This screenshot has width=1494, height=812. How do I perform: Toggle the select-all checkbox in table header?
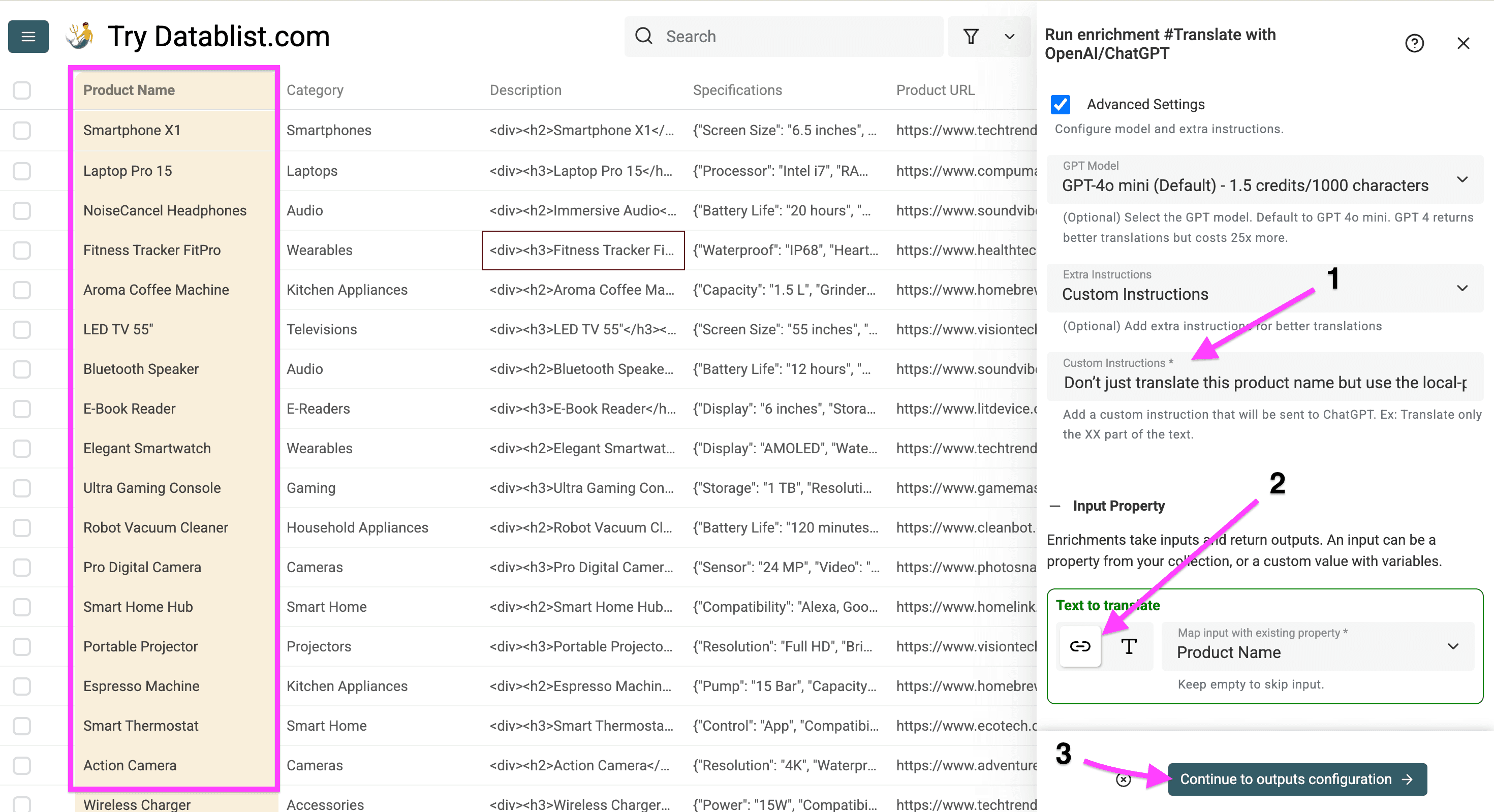click(x=21, y=90)
